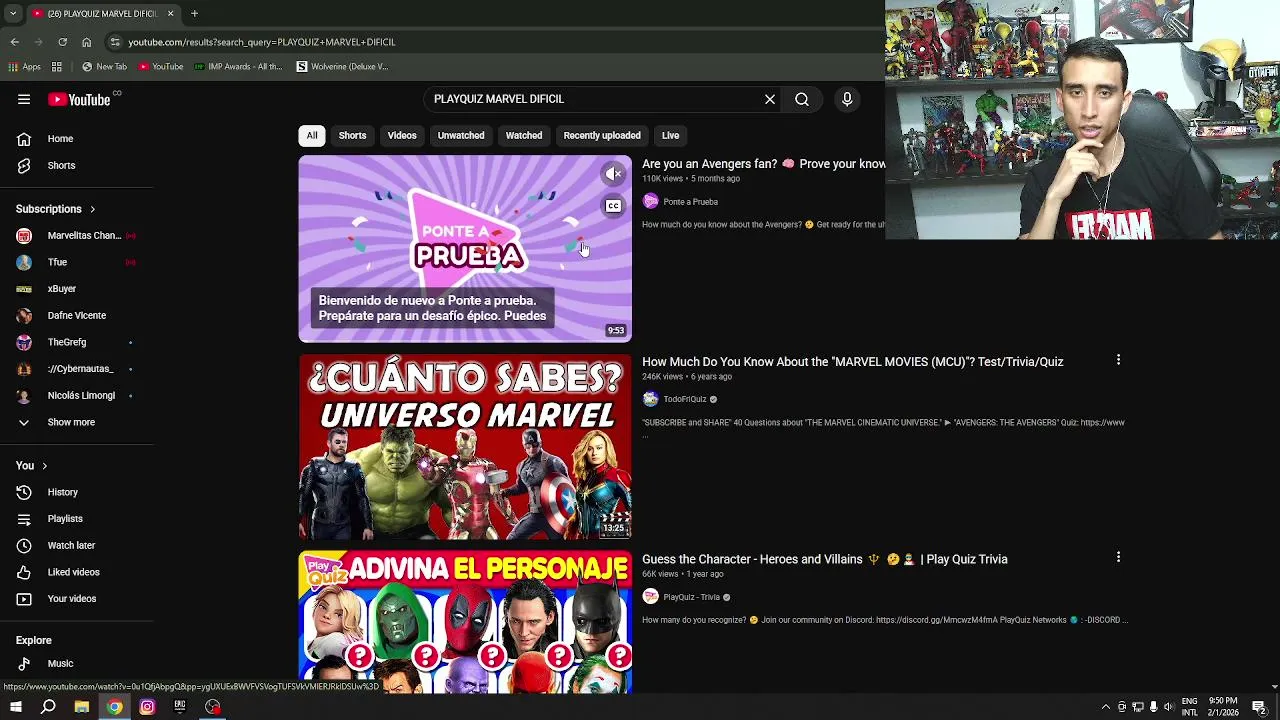The image size is (1280, 720).
Task: Open the tab search dropdown arrow
Action: (12, 14)
